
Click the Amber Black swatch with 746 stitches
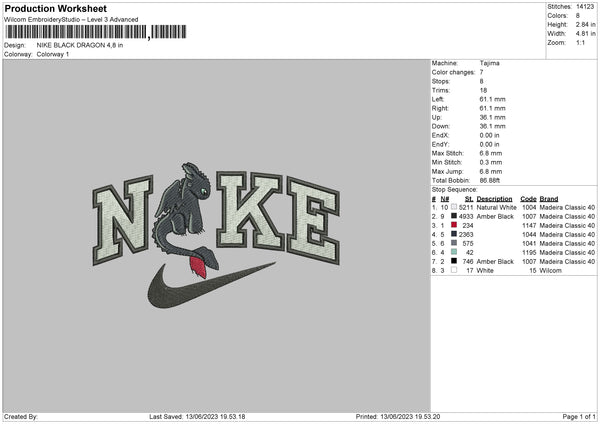(x=454, y=261)
